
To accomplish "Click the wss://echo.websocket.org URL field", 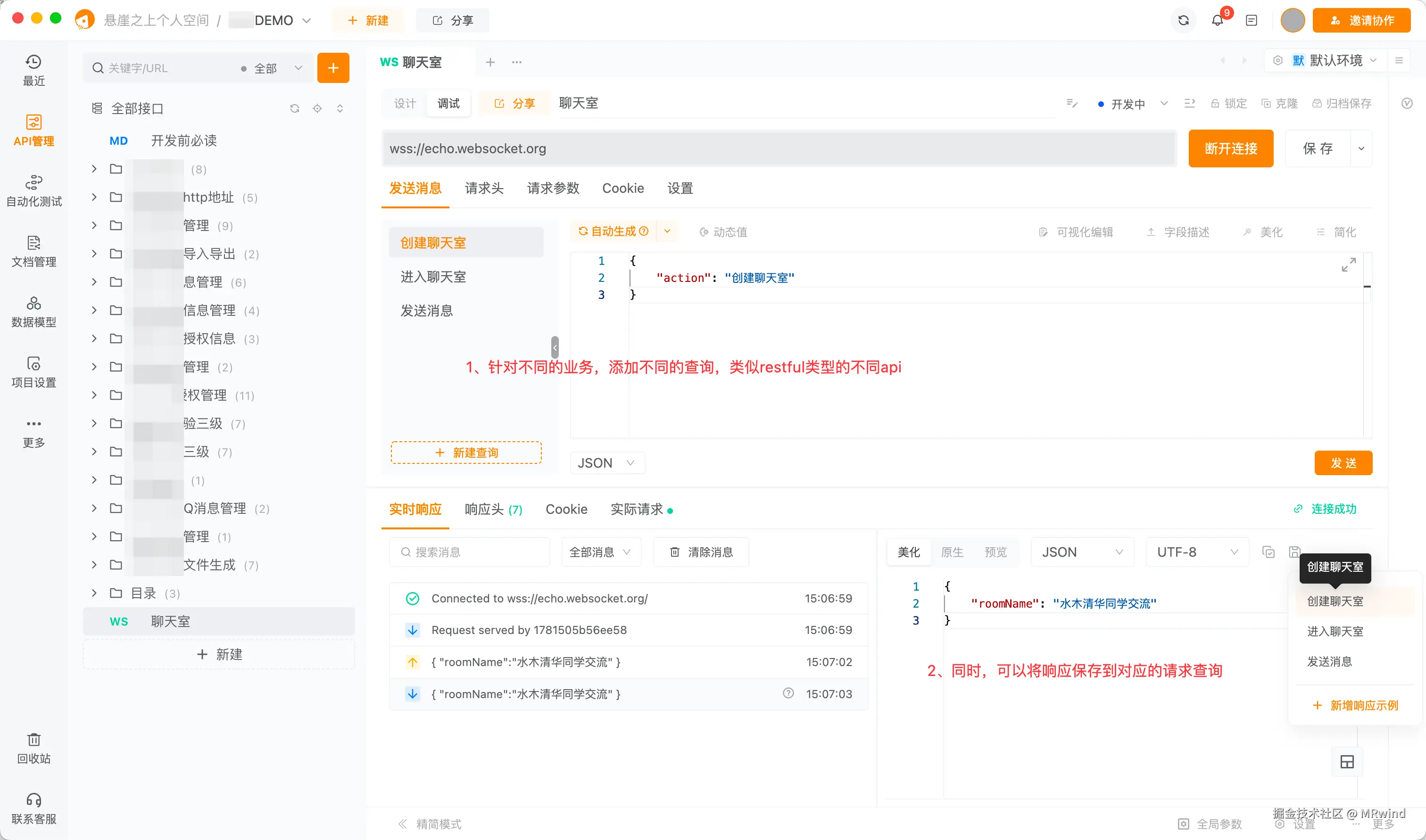I will click(779, 148).
